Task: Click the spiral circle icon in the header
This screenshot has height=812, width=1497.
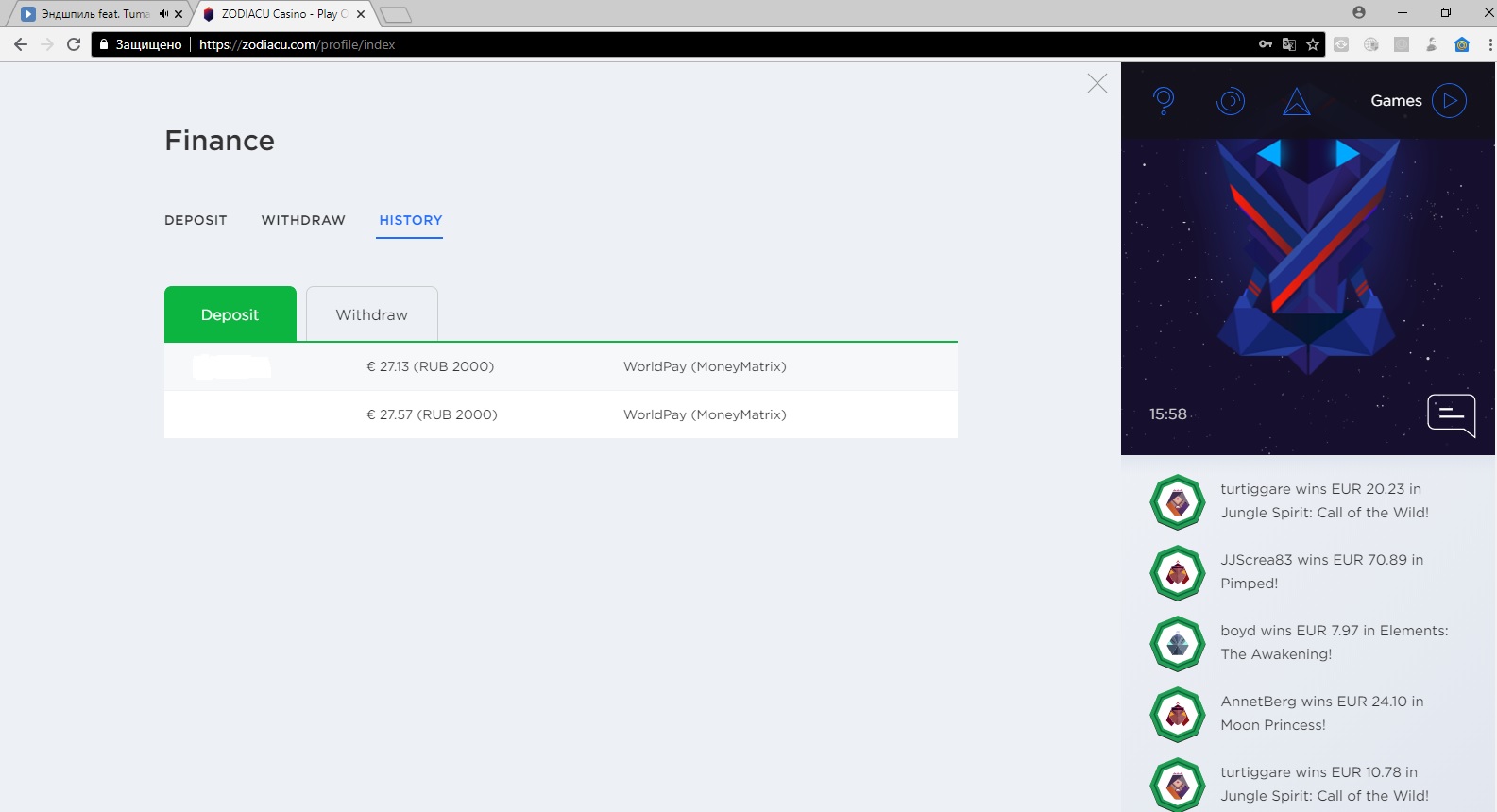Action: click(1231, 101)
